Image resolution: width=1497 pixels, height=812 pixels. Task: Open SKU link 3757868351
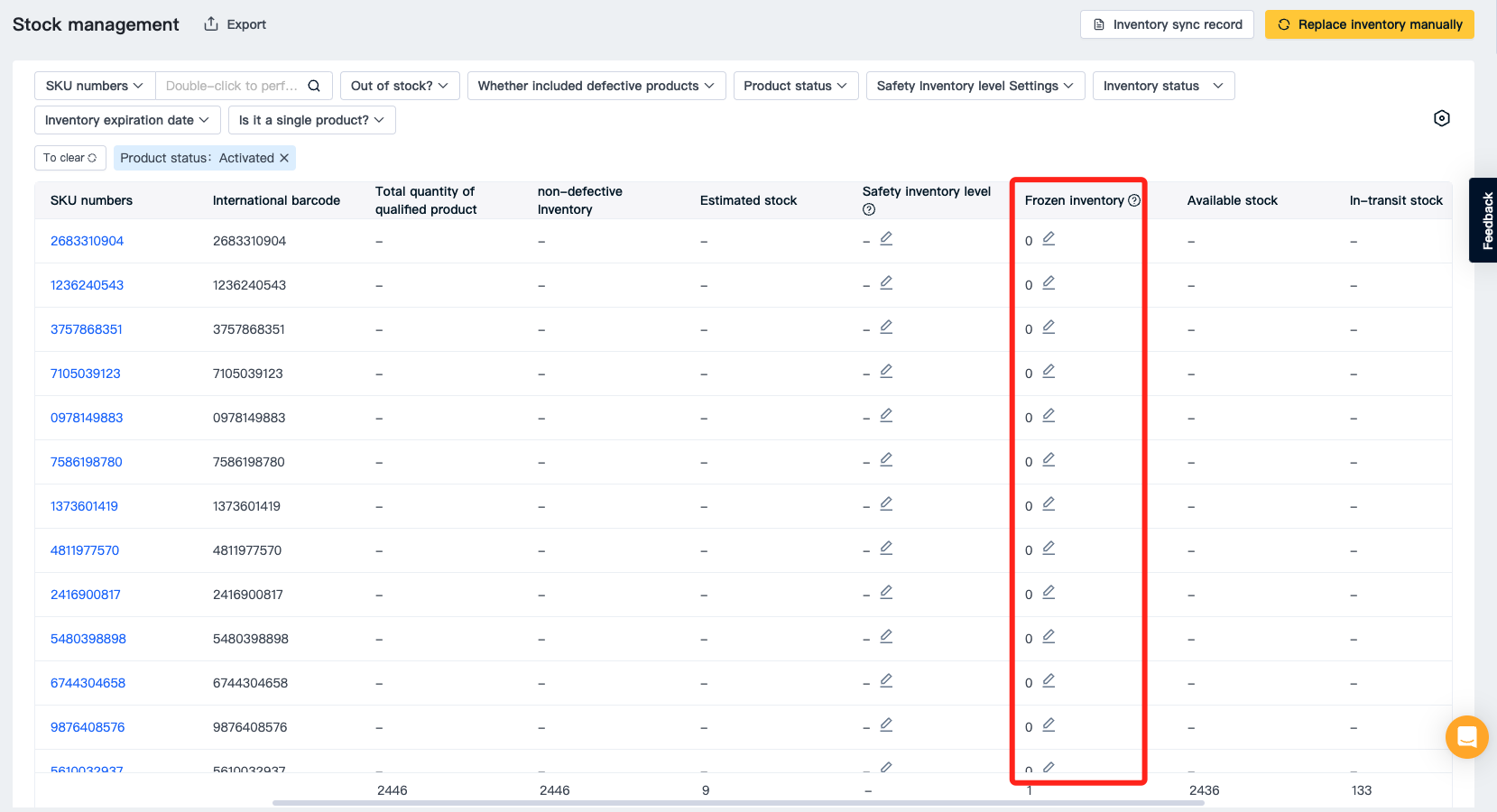pyautogui.click(x=87, y=329)
